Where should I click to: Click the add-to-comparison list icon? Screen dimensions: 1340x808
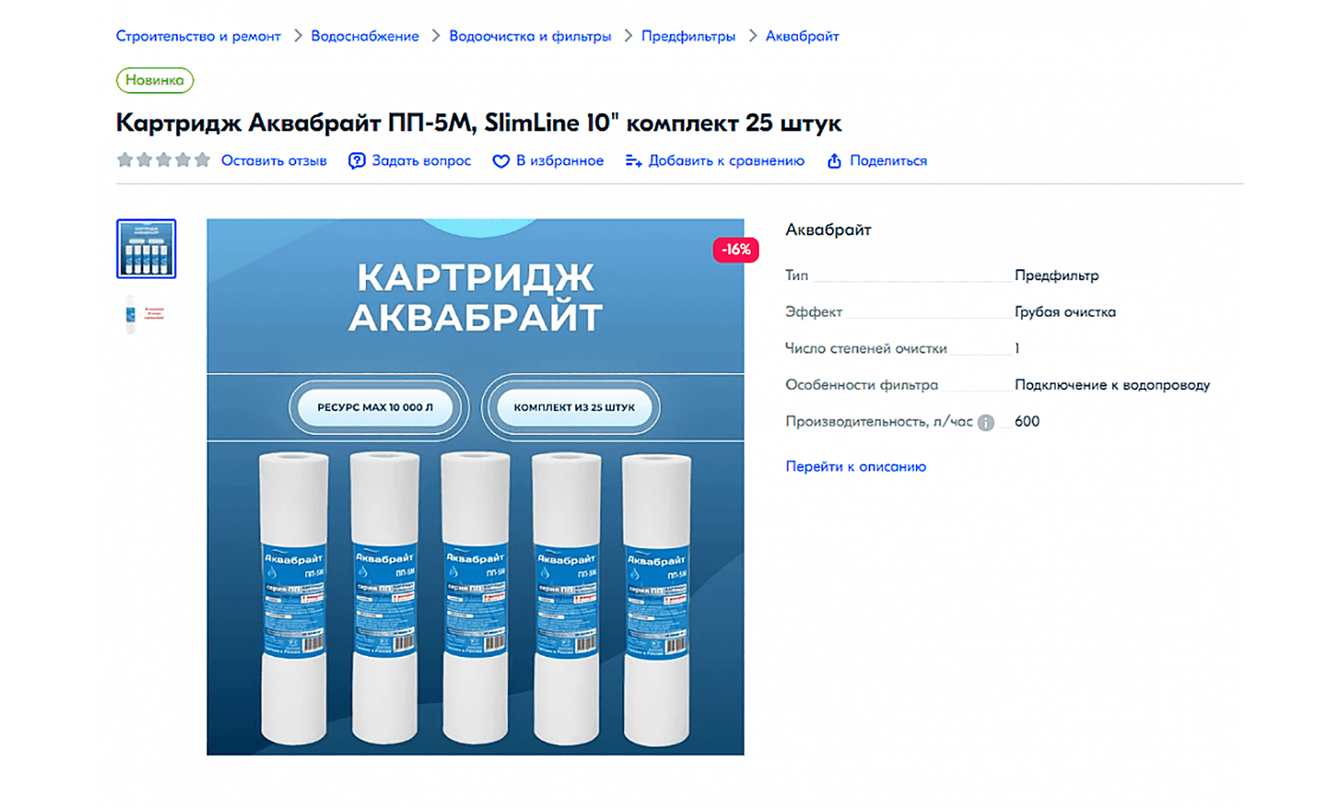point(633,161)
